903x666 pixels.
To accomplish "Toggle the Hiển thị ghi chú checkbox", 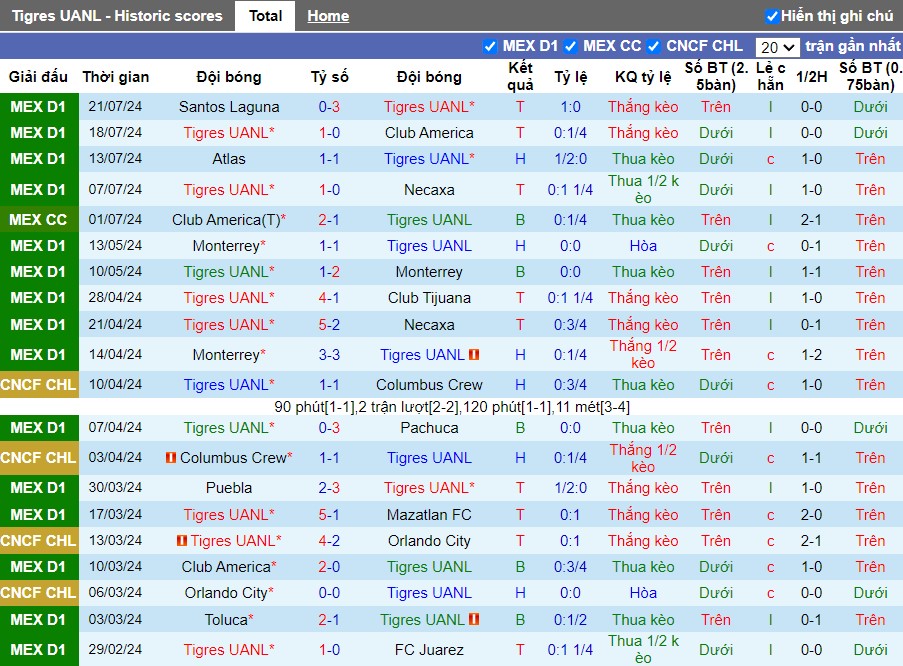I will click(x=772, y=16).
